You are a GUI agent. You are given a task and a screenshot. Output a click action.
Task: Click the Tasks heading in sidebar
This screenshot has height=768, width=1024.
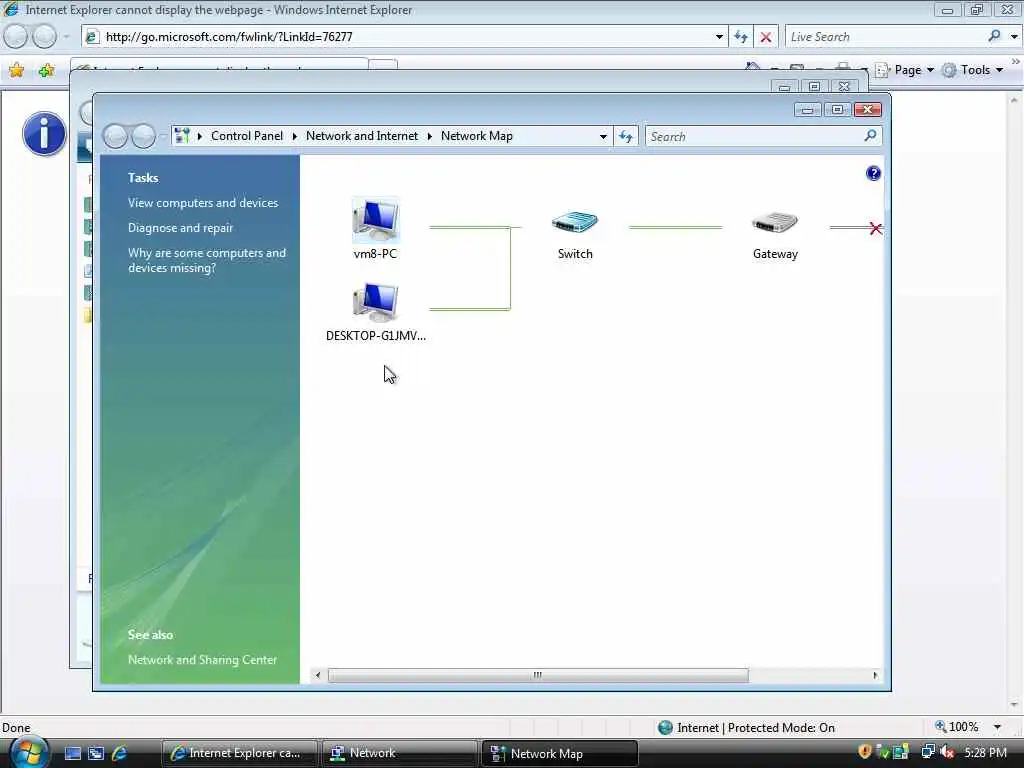tap(143, 178)
